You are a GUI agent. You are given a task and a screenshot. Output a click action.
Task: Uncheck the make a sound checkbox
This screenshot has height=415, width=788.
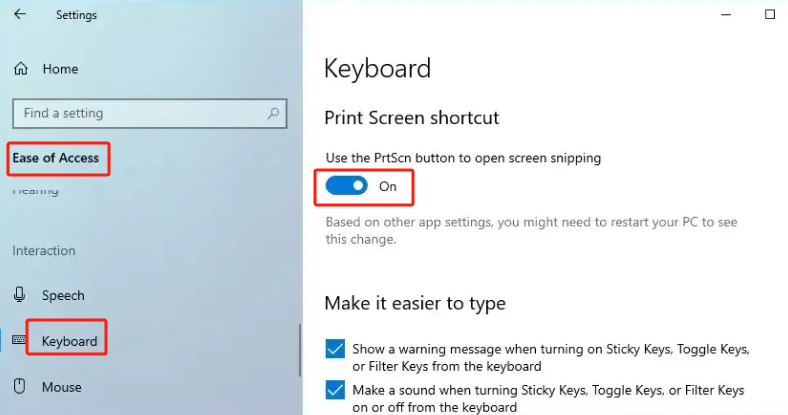tap(335, 390)
